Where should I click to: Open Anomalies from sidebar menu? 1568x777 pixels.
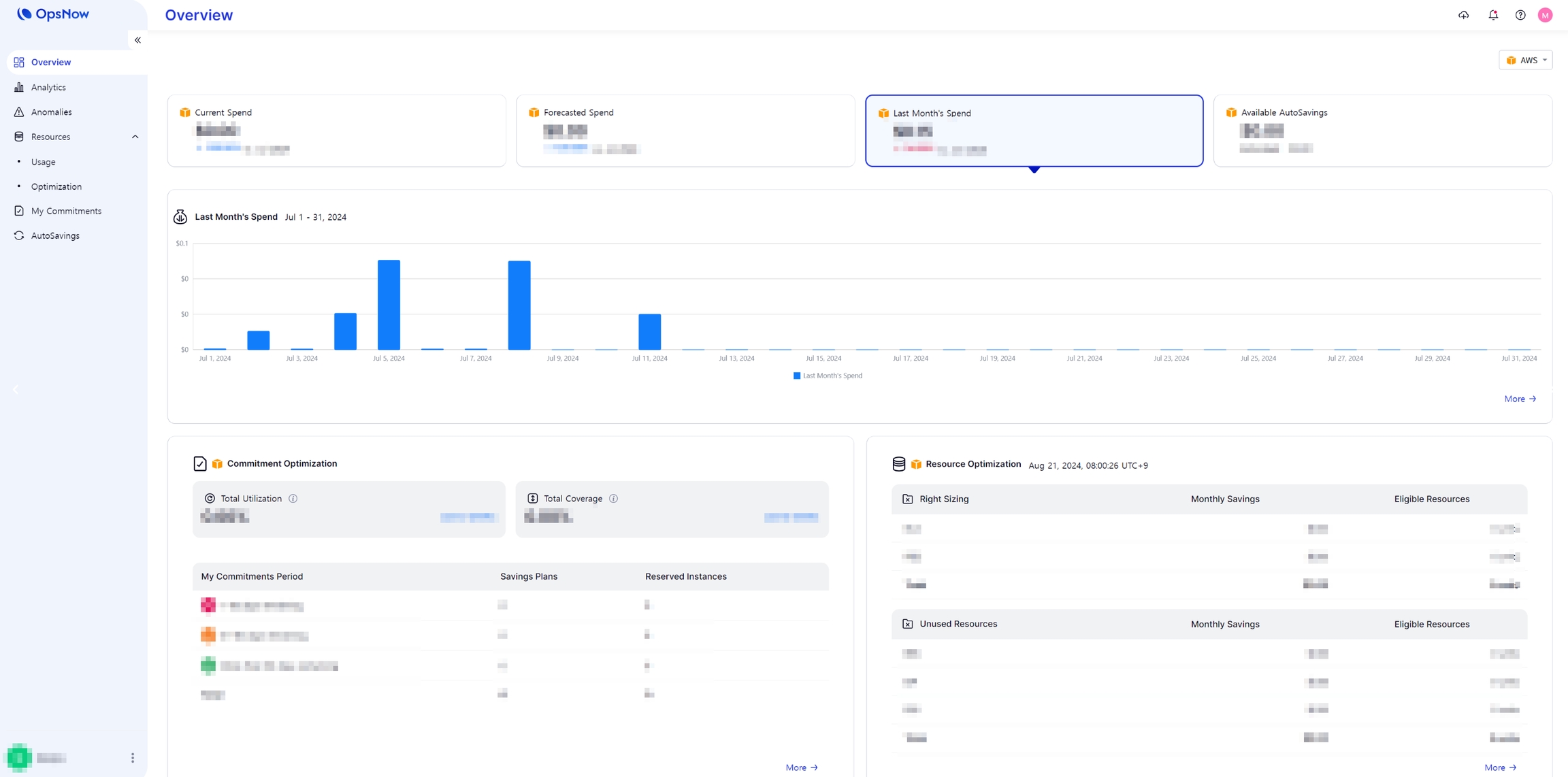[51, 112]
